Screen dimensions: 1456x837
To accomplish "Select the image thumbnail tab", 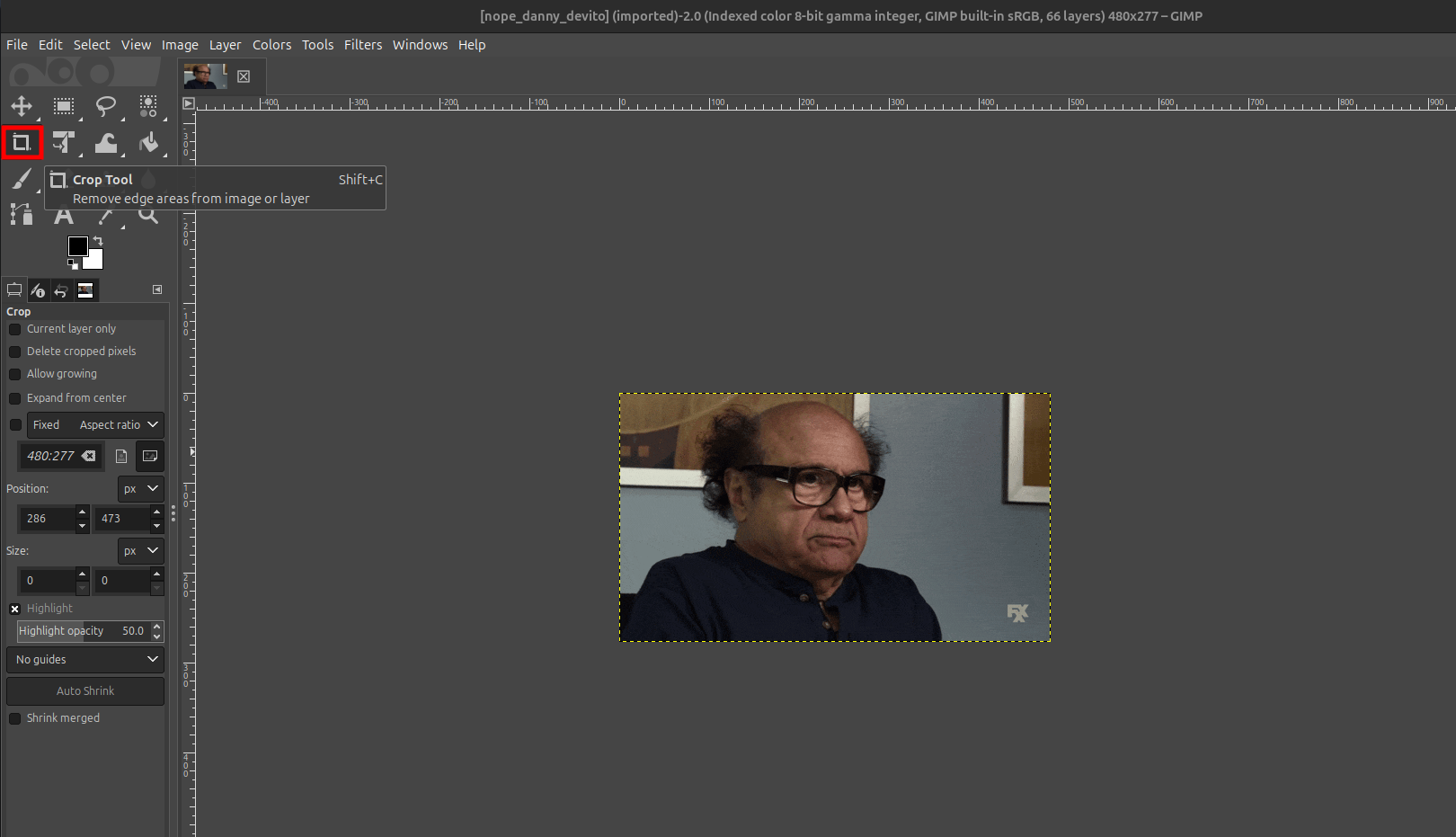I will (206, 76).
